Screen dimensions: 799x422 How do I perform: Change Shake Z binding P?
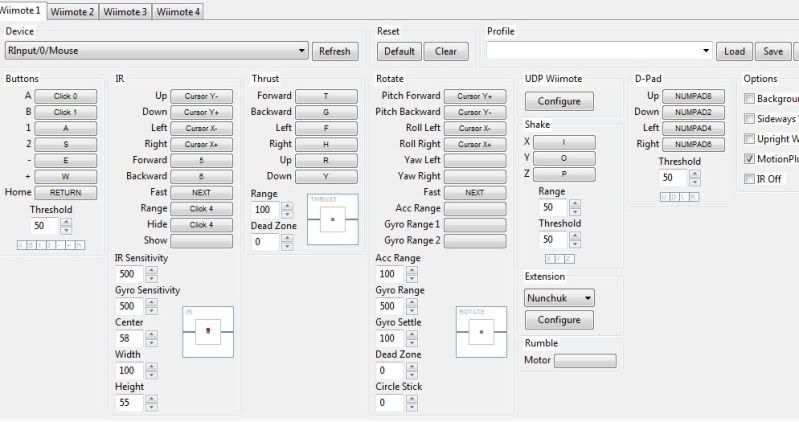point(564,174)
